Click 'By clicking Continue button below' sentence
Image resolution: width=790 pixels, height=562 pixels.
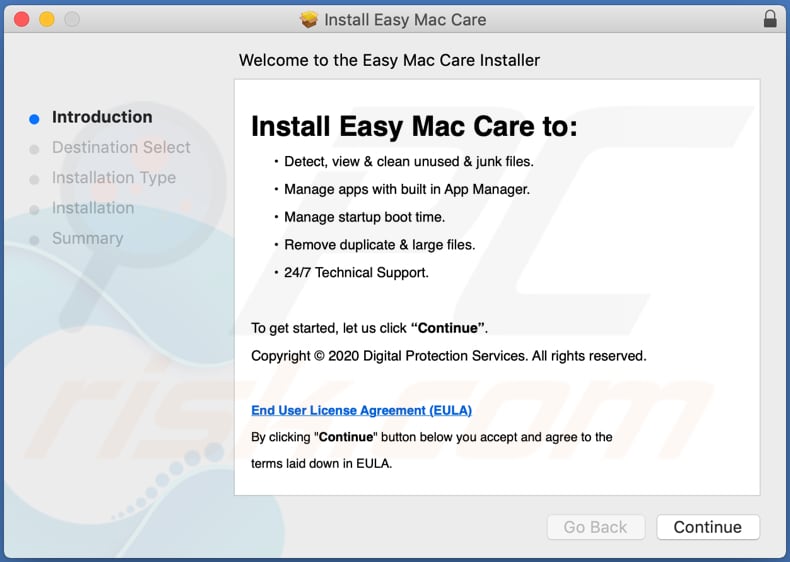coord(432,437)
